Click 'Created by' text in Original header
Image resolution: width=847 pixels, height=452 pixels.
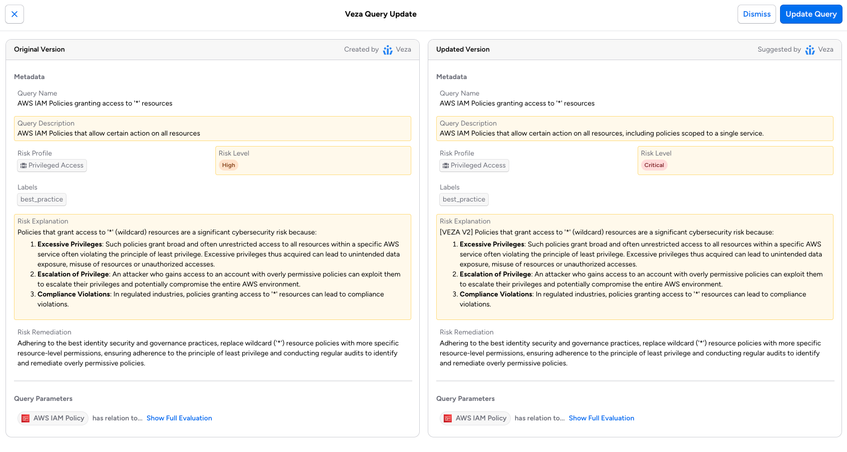361,49
